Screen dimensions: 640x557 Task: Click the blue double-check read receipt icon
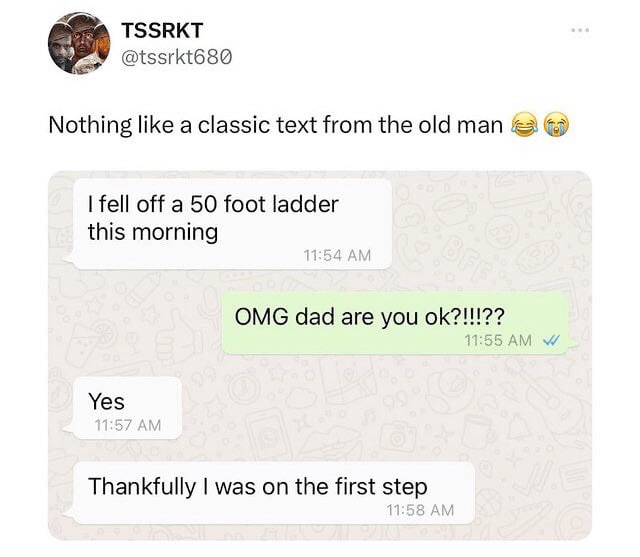coord(551,340)
